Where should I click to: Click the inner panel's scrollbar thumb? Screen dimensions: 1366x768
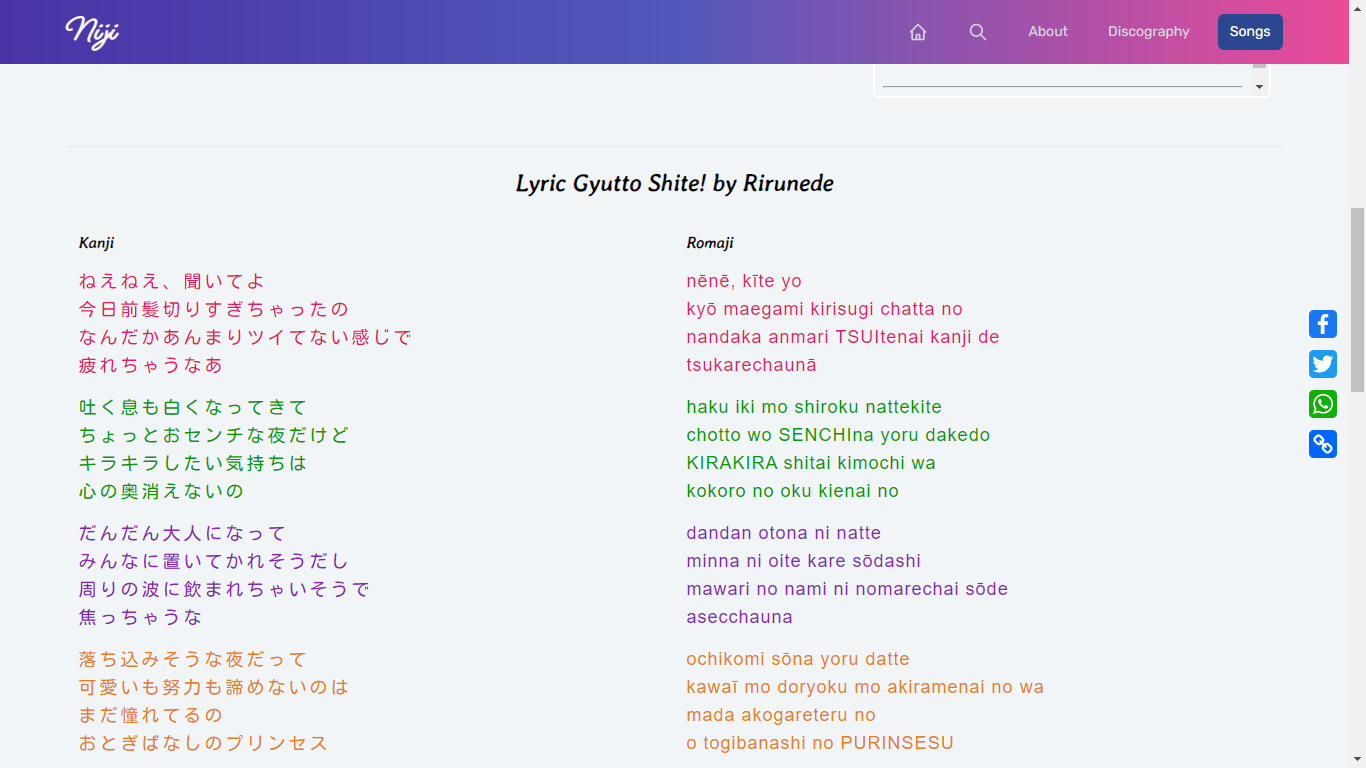pyautogui.click(x=1259, y=66)
